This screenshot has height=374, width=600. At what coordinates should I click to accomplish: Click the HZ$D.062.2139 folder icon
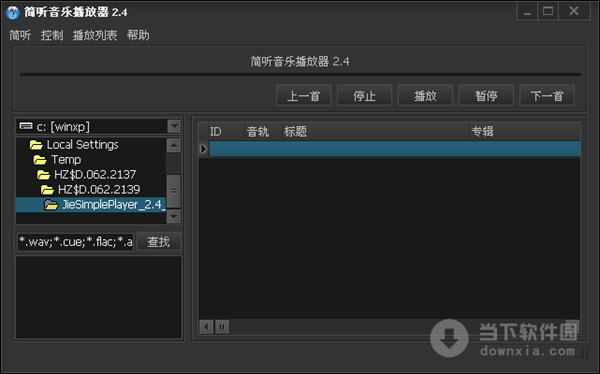pyautogui.click(x=47, y=190)
